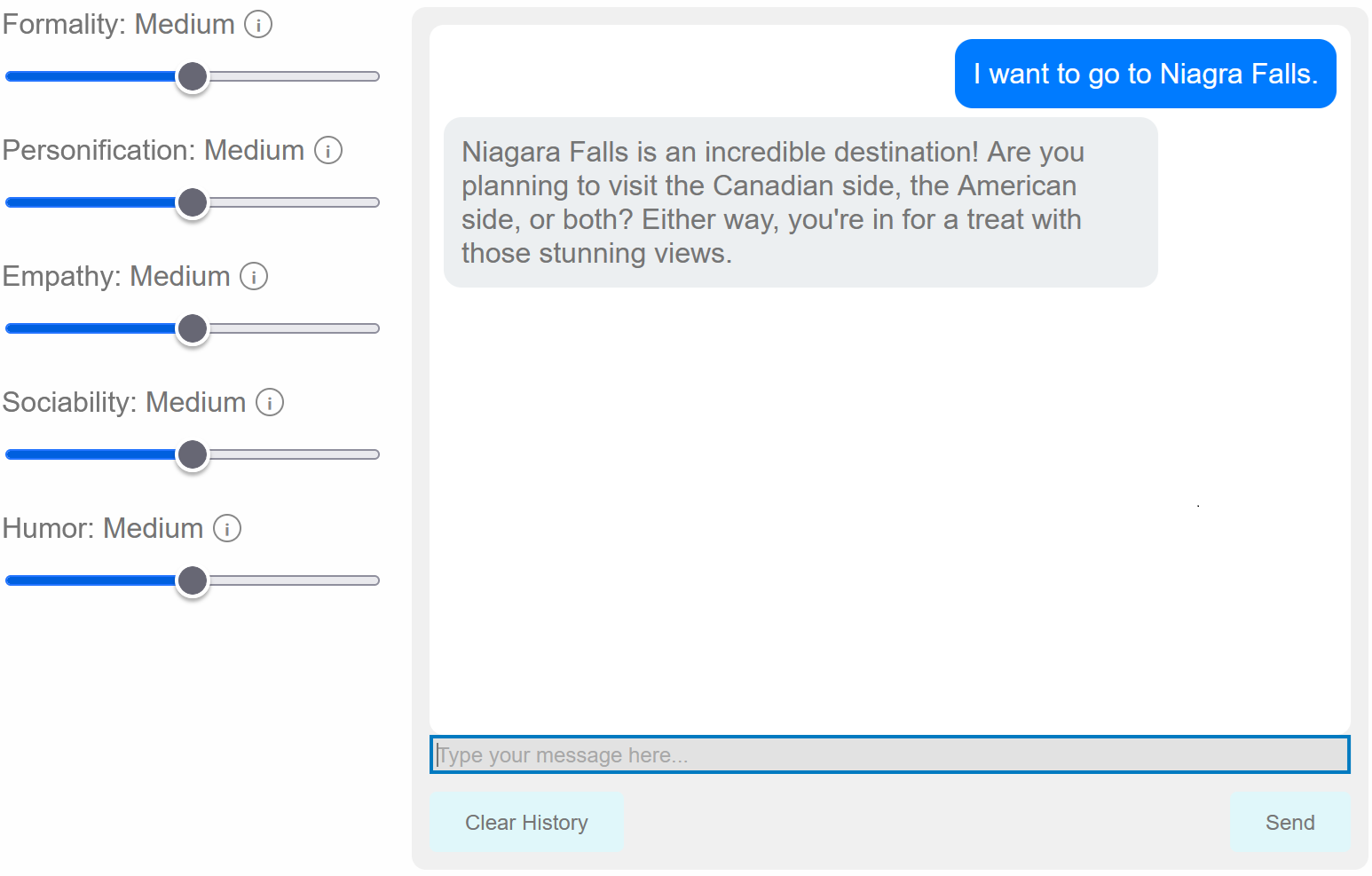Image resolution: width=1372 pixels, height=876 pixels.
Task: Click the info icon beside Sociability
Action: (x=270, y=403)
